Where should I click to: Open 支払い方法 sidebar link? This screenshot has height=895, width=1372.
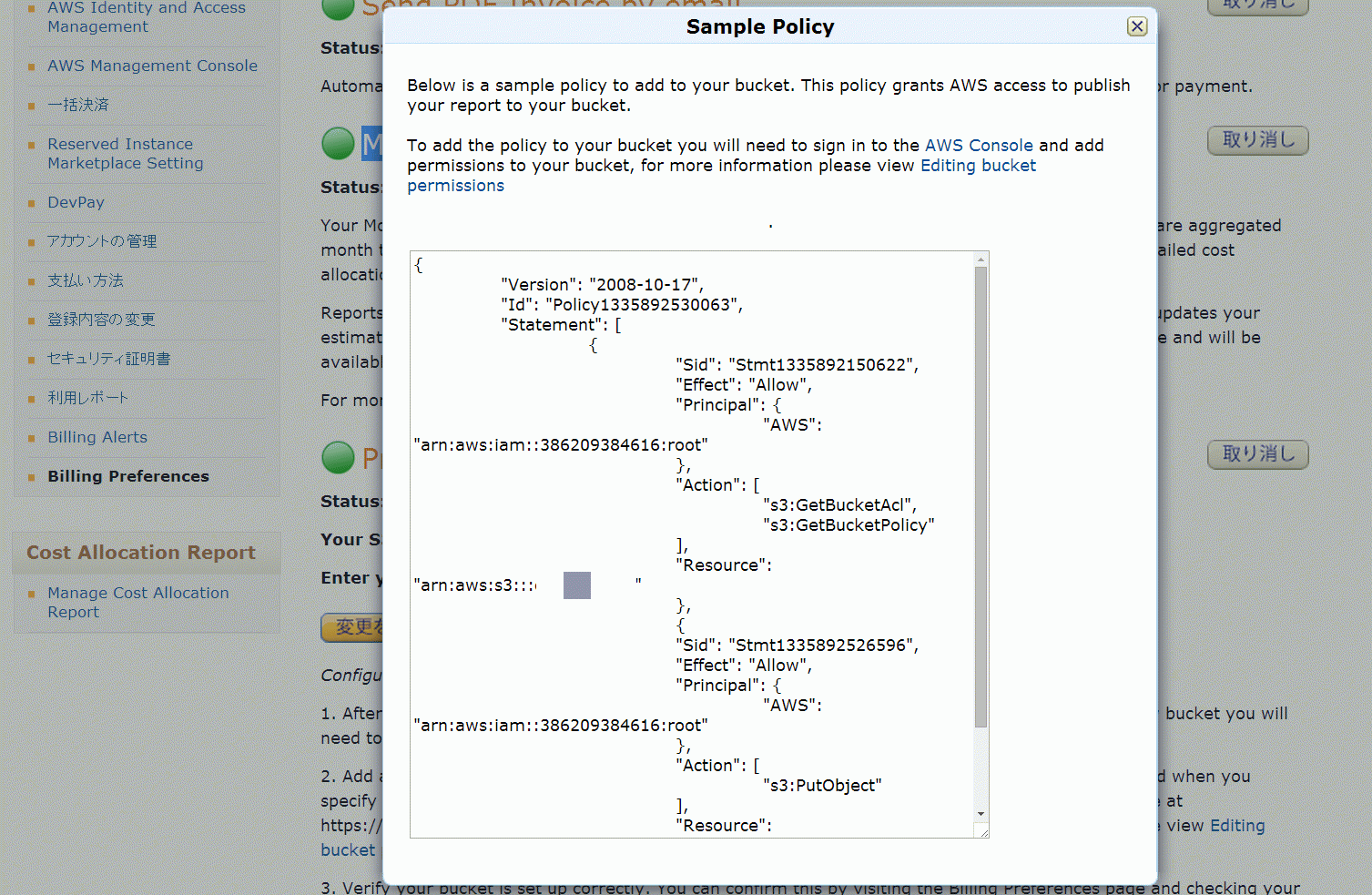pos(86,280)
